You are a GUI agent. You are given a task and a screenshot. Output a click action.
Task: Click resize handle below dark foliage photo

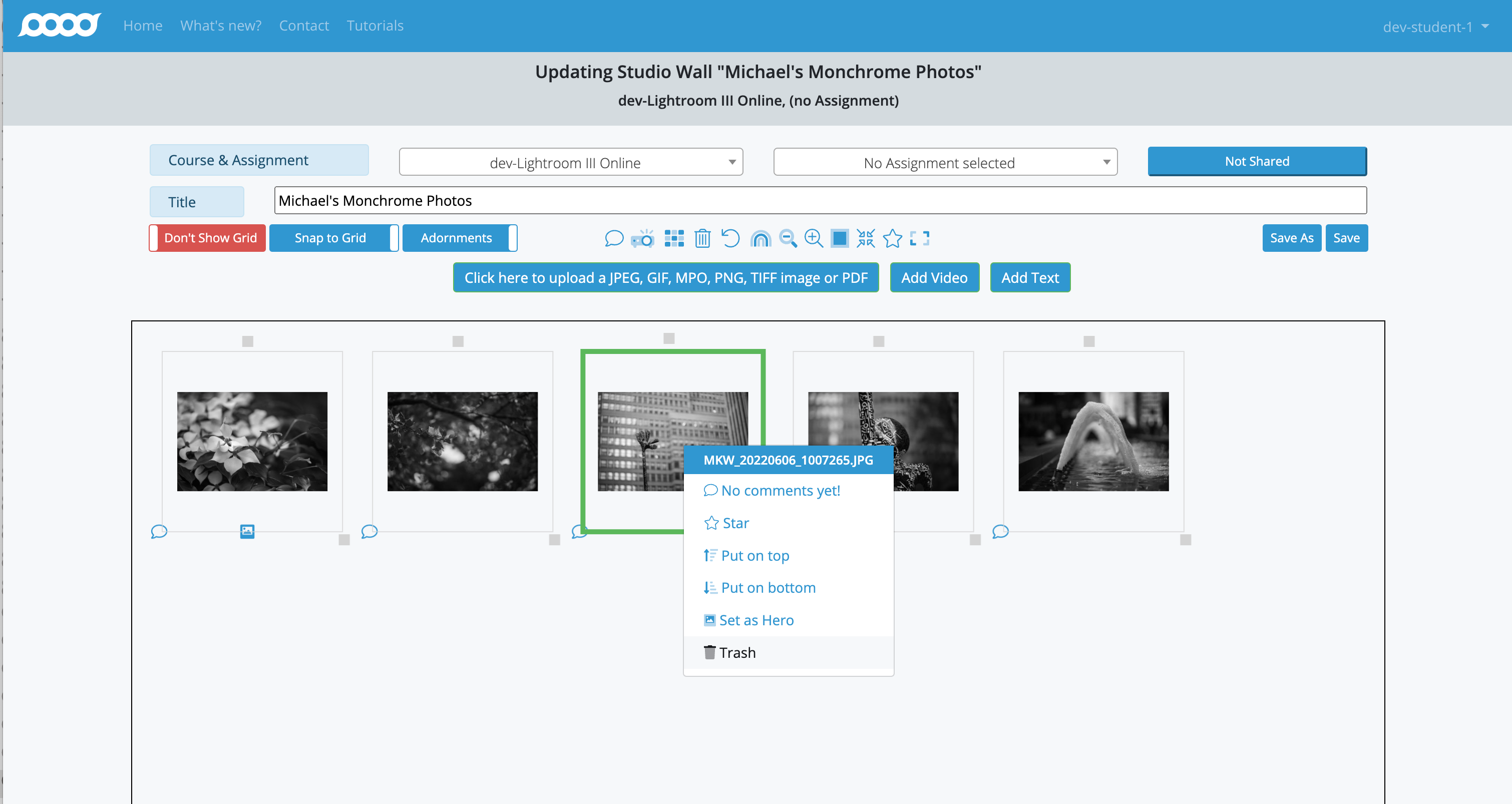[554, 539]
